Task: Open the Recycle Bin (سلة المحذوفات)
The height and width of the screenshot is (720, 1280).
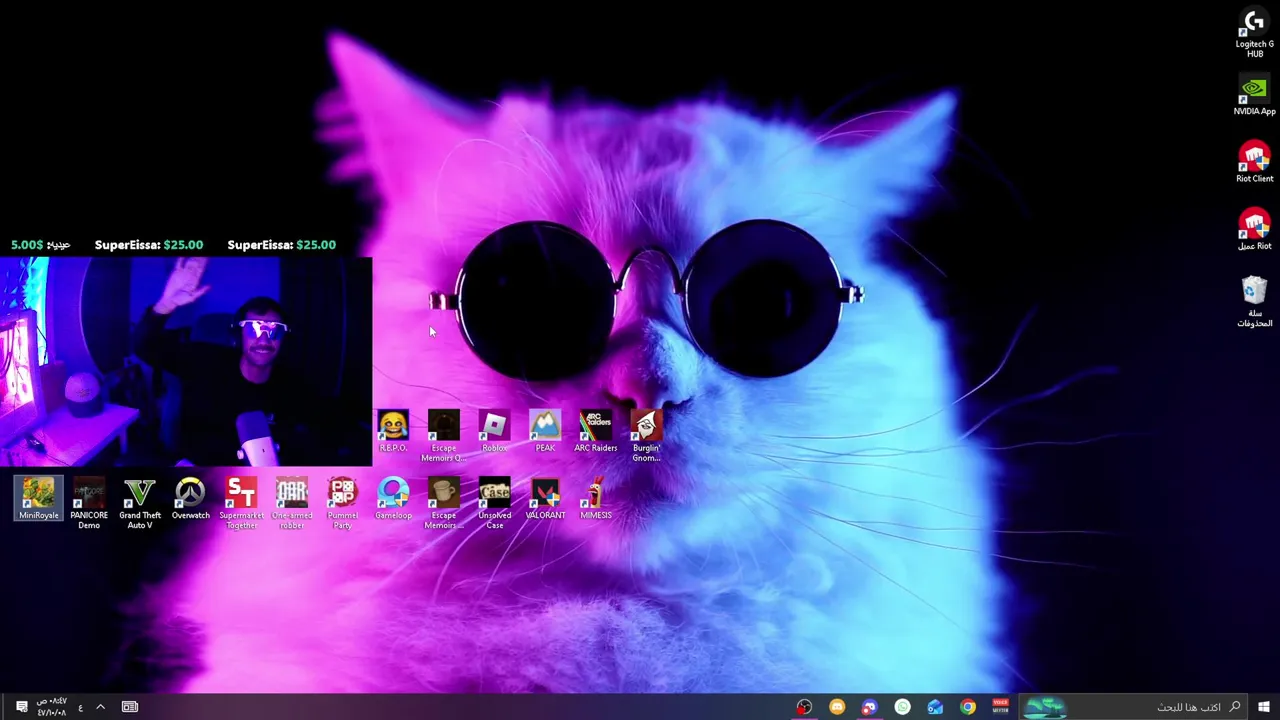Action: [x=1254, y=301]
